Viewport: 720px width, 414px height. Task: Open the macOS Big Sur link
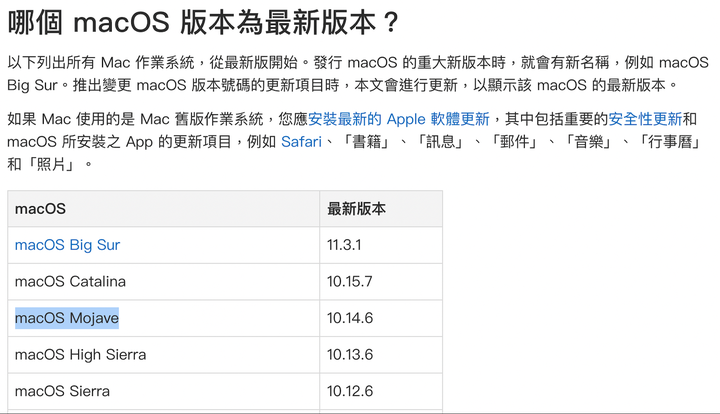[68, 245]
